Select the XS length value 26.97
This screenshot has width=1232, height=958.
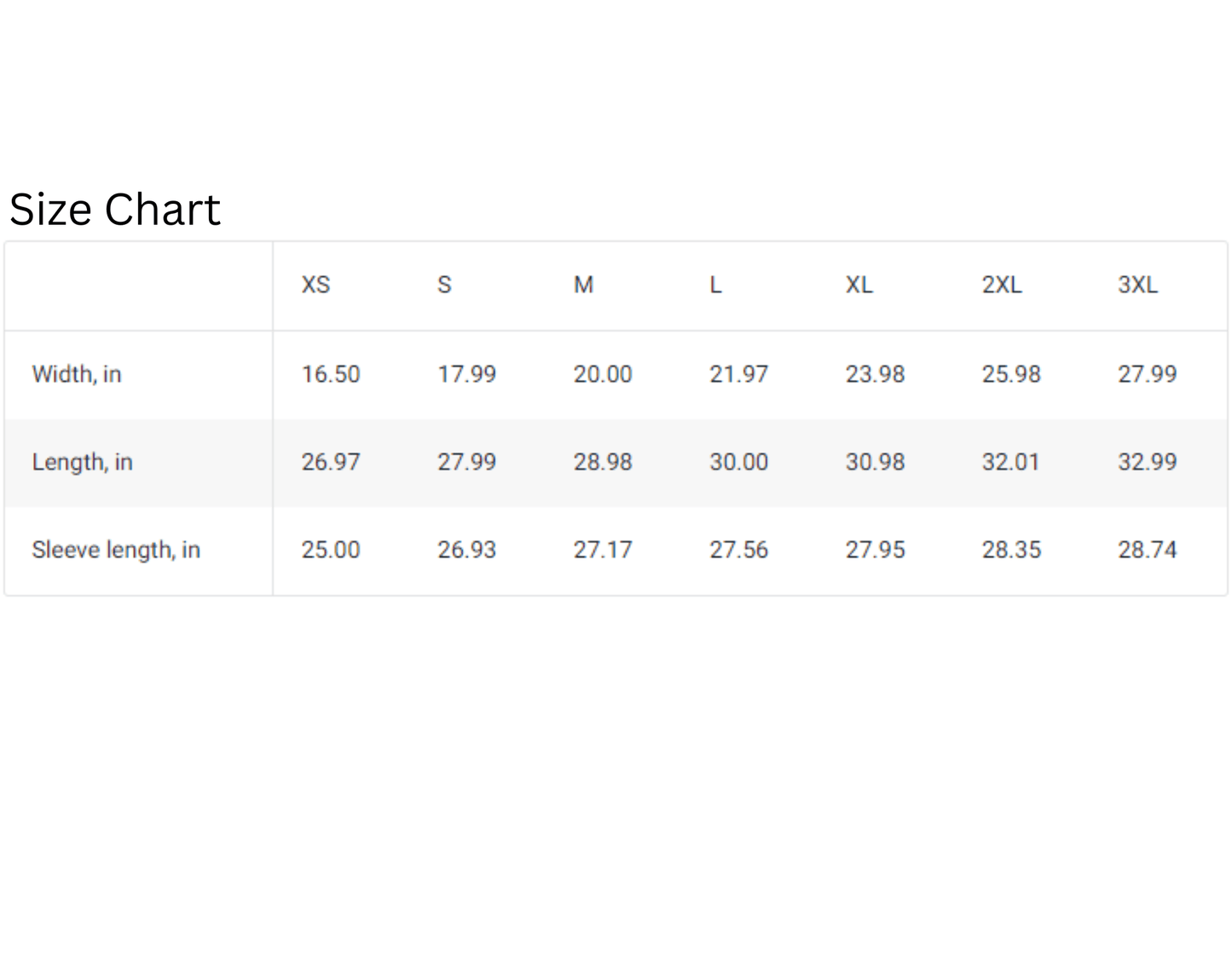(x=331, y=462)
